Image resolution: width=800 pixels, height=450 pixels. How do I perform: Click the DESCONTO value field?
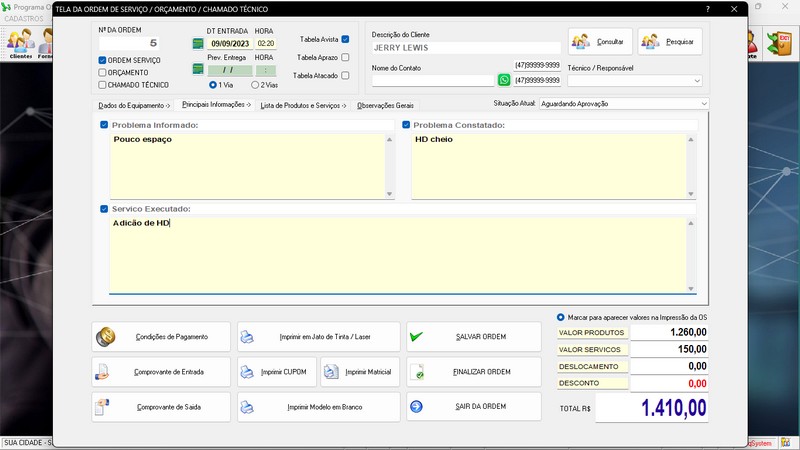tap(669, 384)
